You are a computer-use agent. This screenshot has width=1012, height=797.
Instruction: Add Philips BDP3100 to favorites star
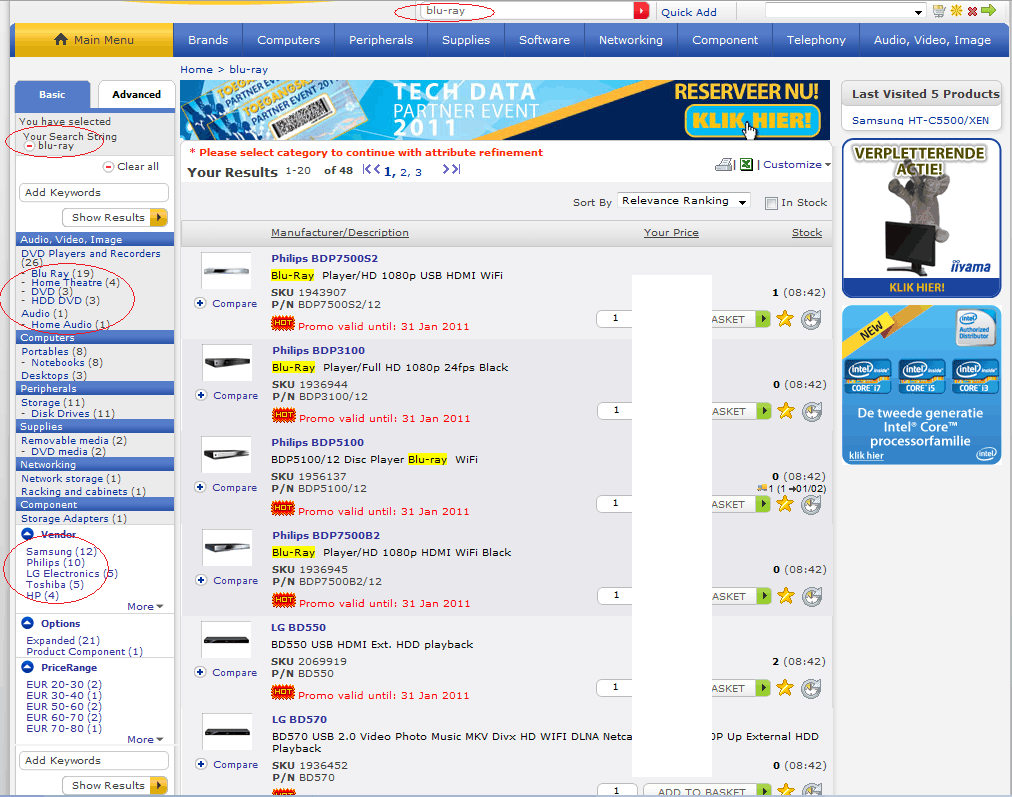tap(785, 411)
